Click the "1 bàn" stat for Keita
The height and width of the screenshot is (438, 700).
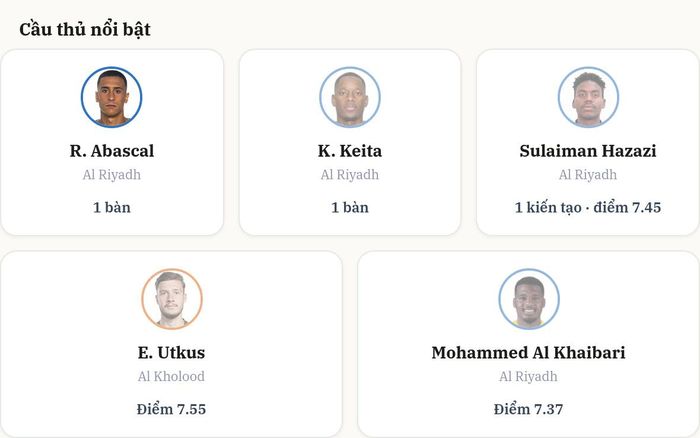click(350, 208)
